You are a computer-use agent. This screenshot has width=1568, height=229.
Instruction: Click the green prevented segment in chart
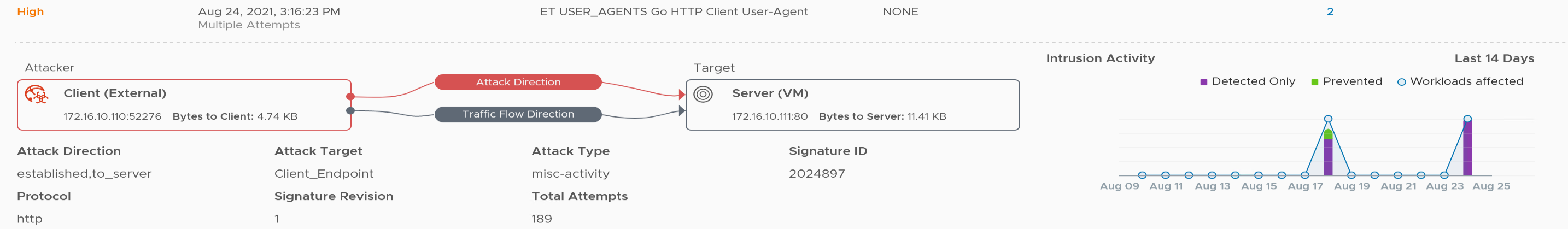1328,134
